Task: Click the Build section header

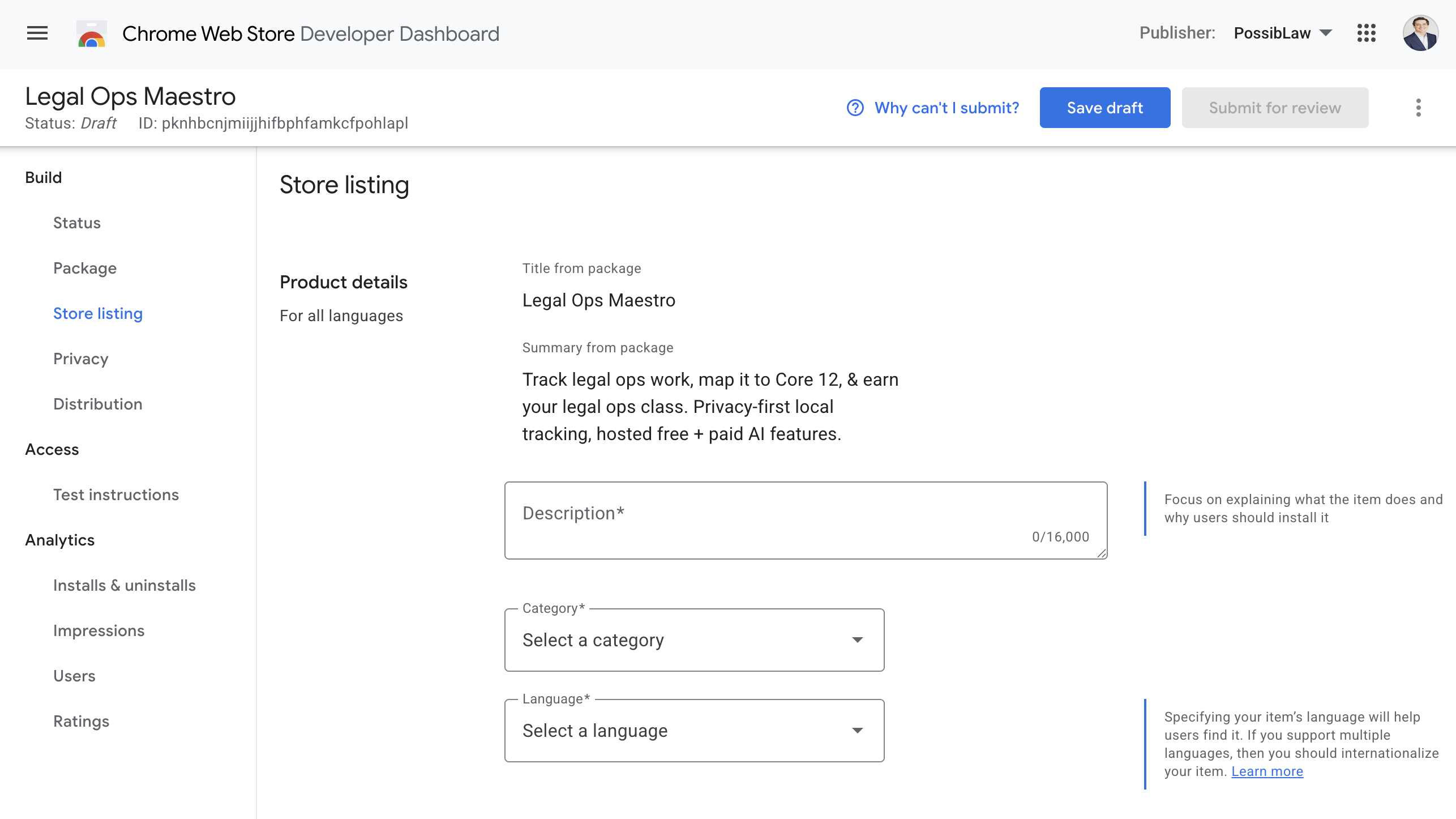Action: coord(44,177)
